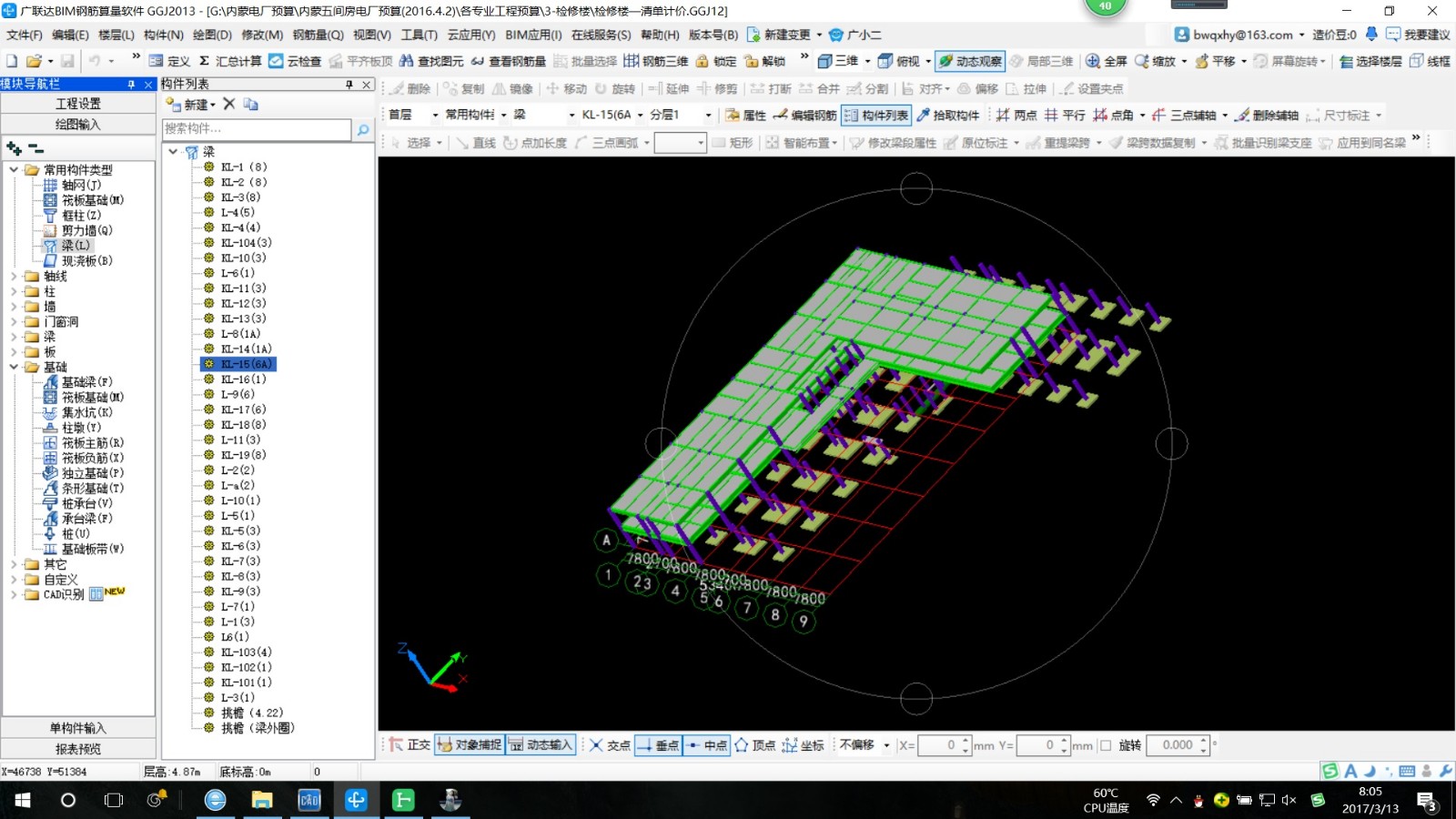
Task: Toggle 交点 intersection snap
Action: coord(610,744)
